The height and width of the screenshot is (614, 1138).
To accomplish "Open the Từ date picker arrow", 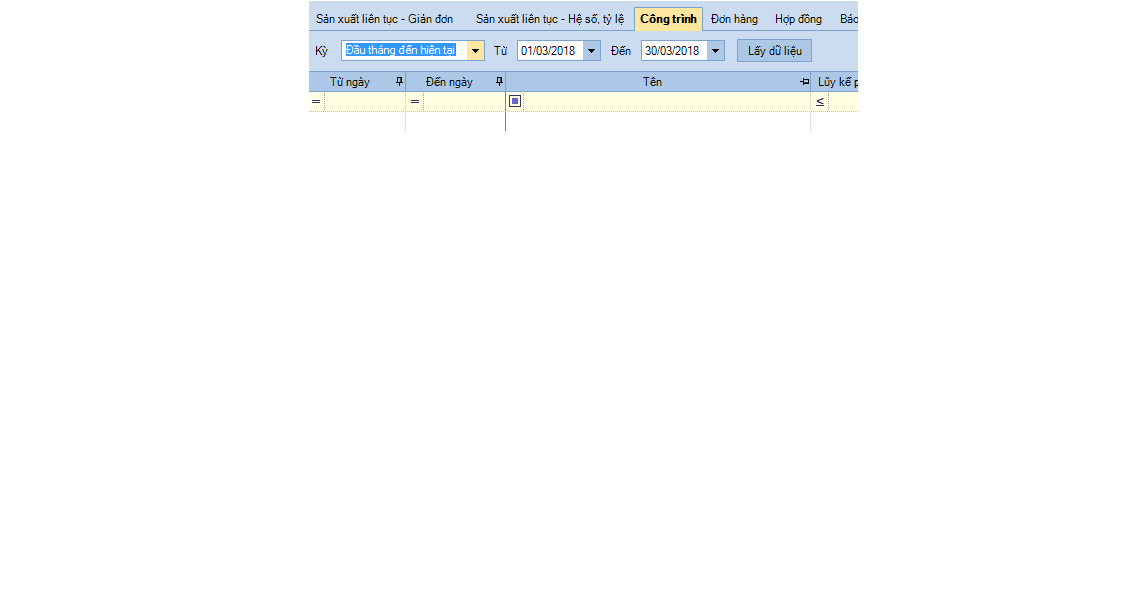I will [x=591, y=51].
